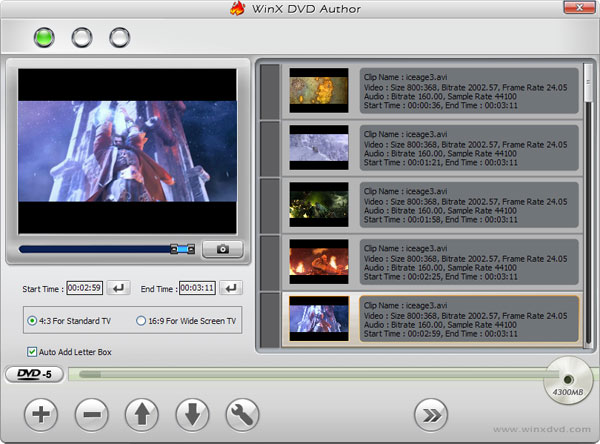600x444 pixels.
Task: Proceed to next step with double-arrow button
Action: pyautogui.click(x=431, y=413)
